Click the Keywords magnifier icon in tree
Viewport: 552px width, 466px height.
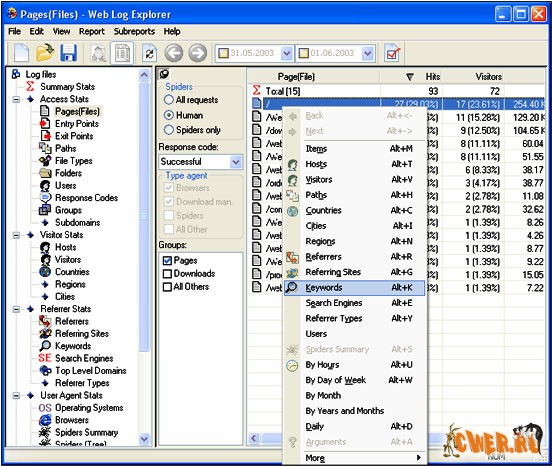pos(45,346)
